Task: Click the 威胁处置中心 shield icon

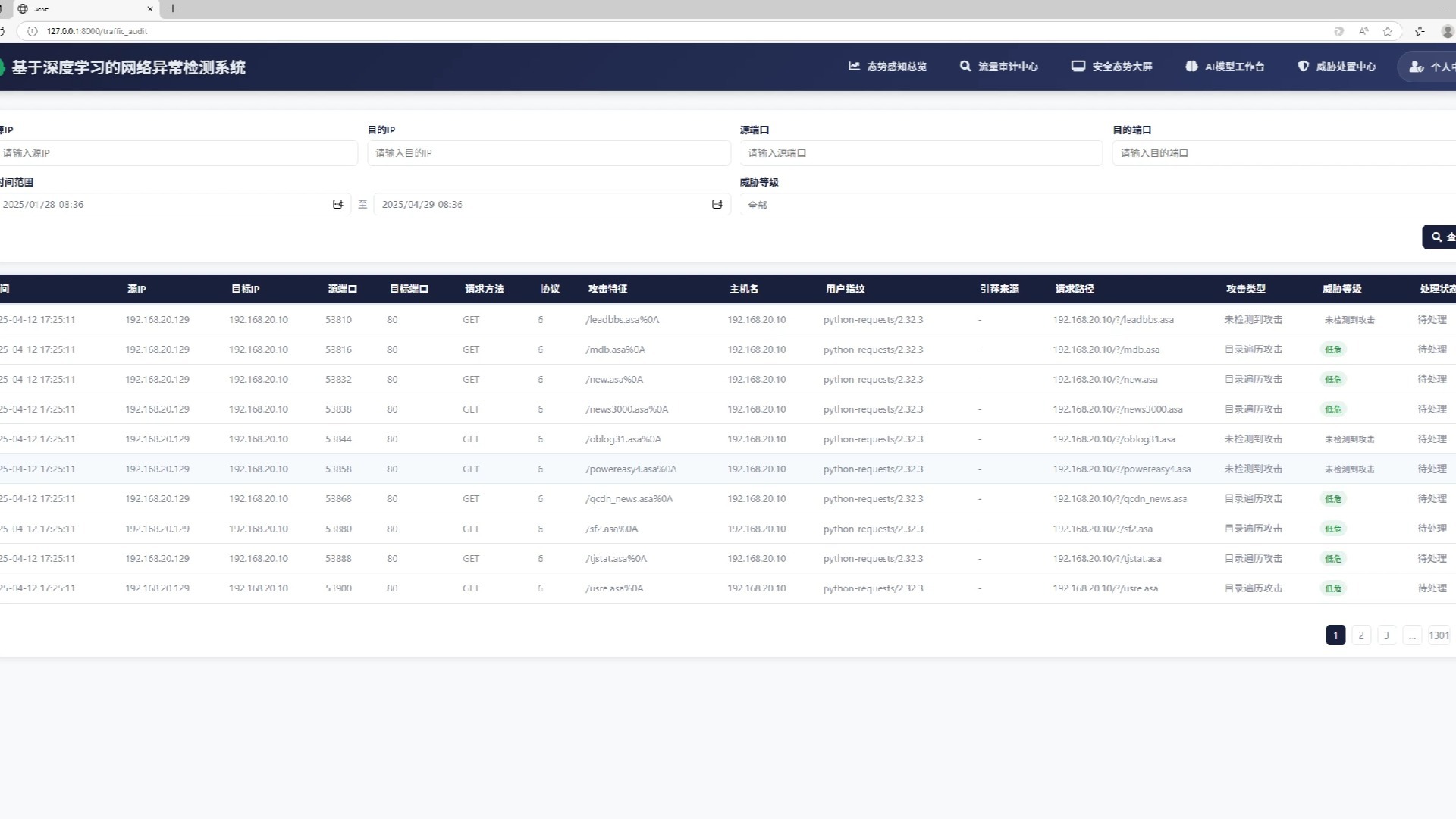Action: point(1303,67)
